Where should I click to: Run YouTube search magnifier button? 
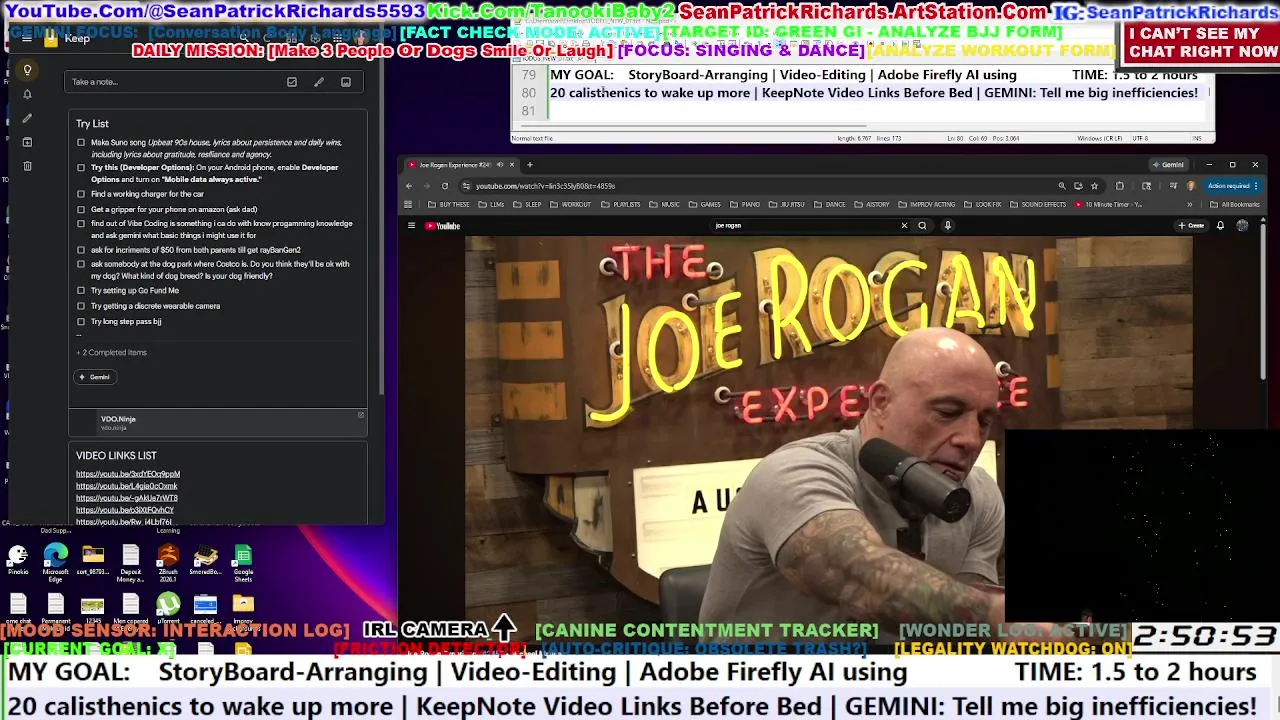pos(922,226)
